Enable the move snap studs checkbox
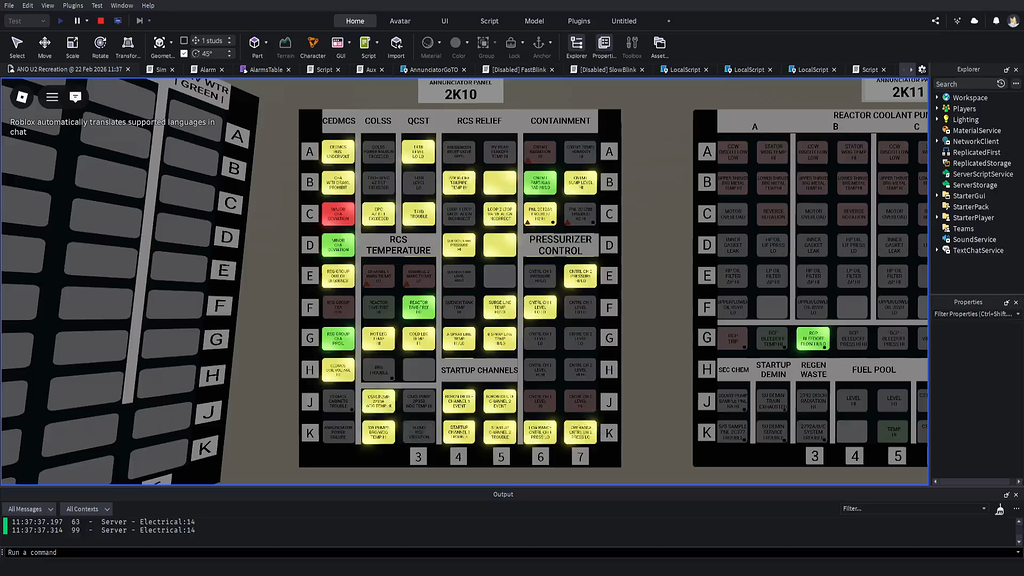 (x=184, y=40)
